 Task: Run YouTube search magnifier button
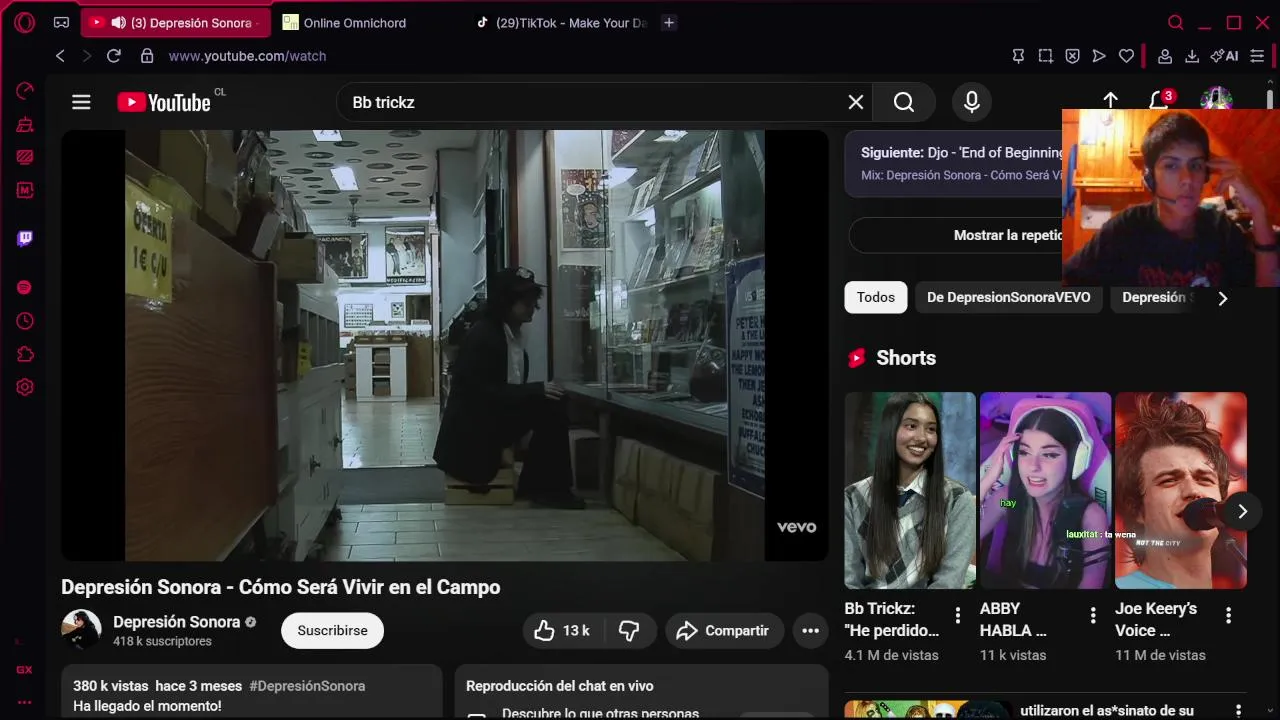tap(904, 102)
